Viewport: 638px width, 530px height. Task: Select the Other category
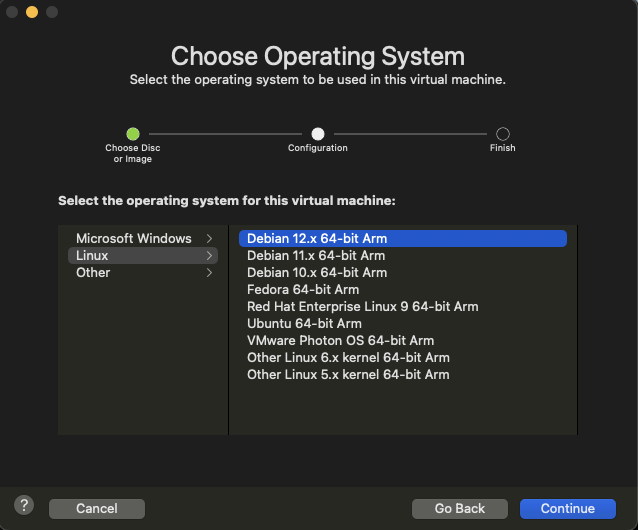point(93,273)
